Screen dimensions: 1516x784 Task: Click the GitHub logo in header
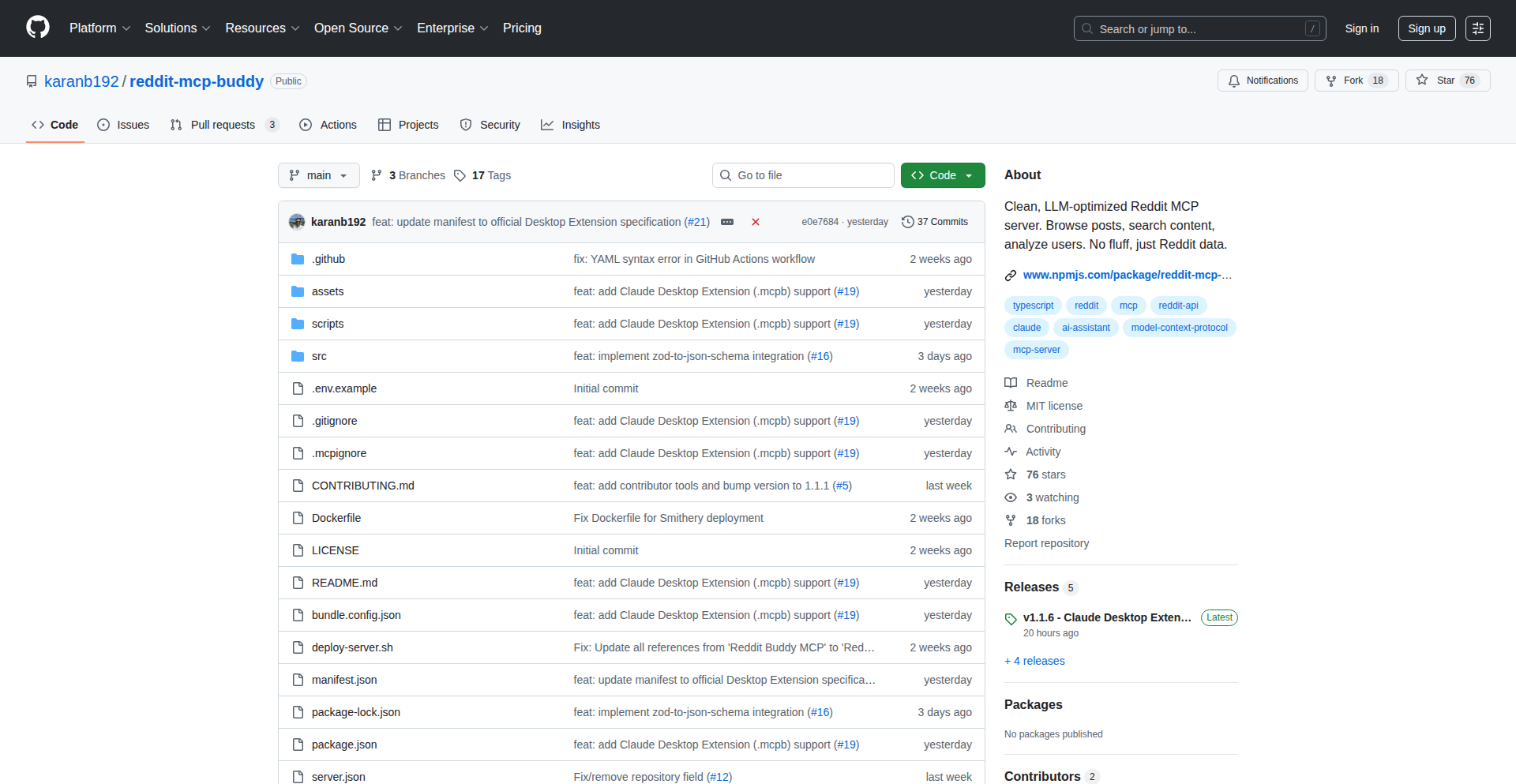click(38, 28)
